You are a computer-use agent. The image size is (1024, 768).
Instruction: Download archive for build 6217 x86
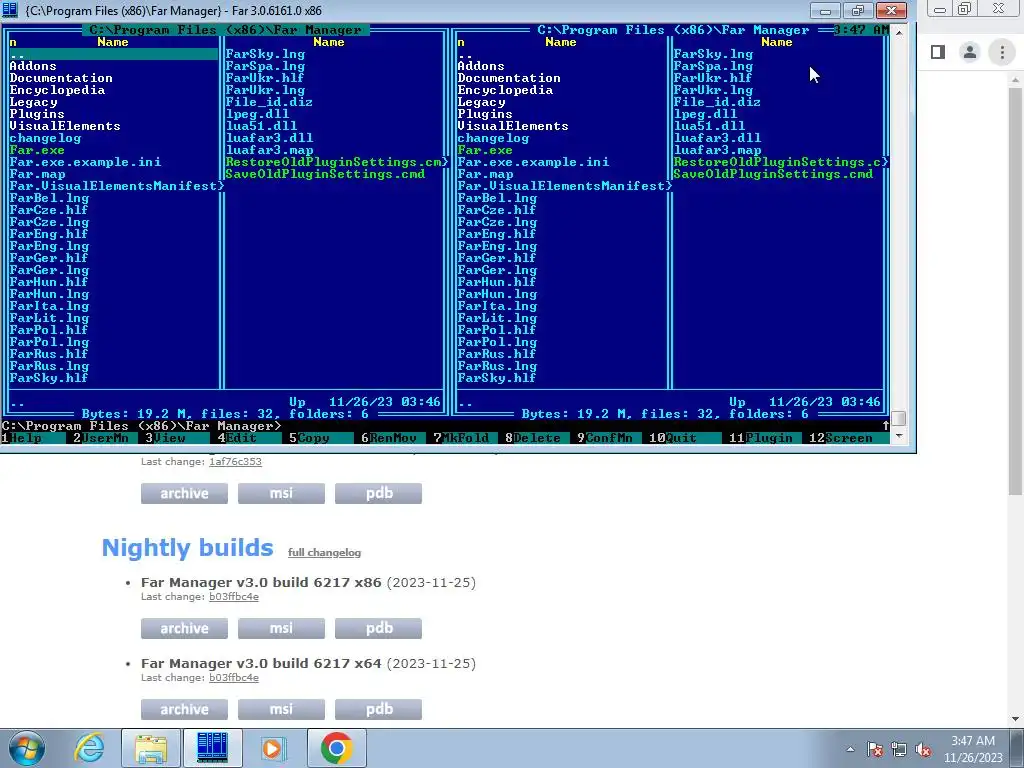[x=184, y=628]
